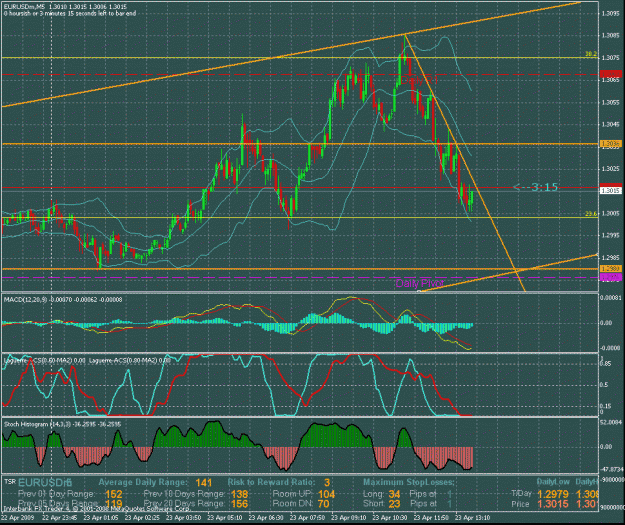This screenshot has width=625, height=525.
Task: Click the '22 Apr 23:45' time axis label
Action: coord(60,517)
